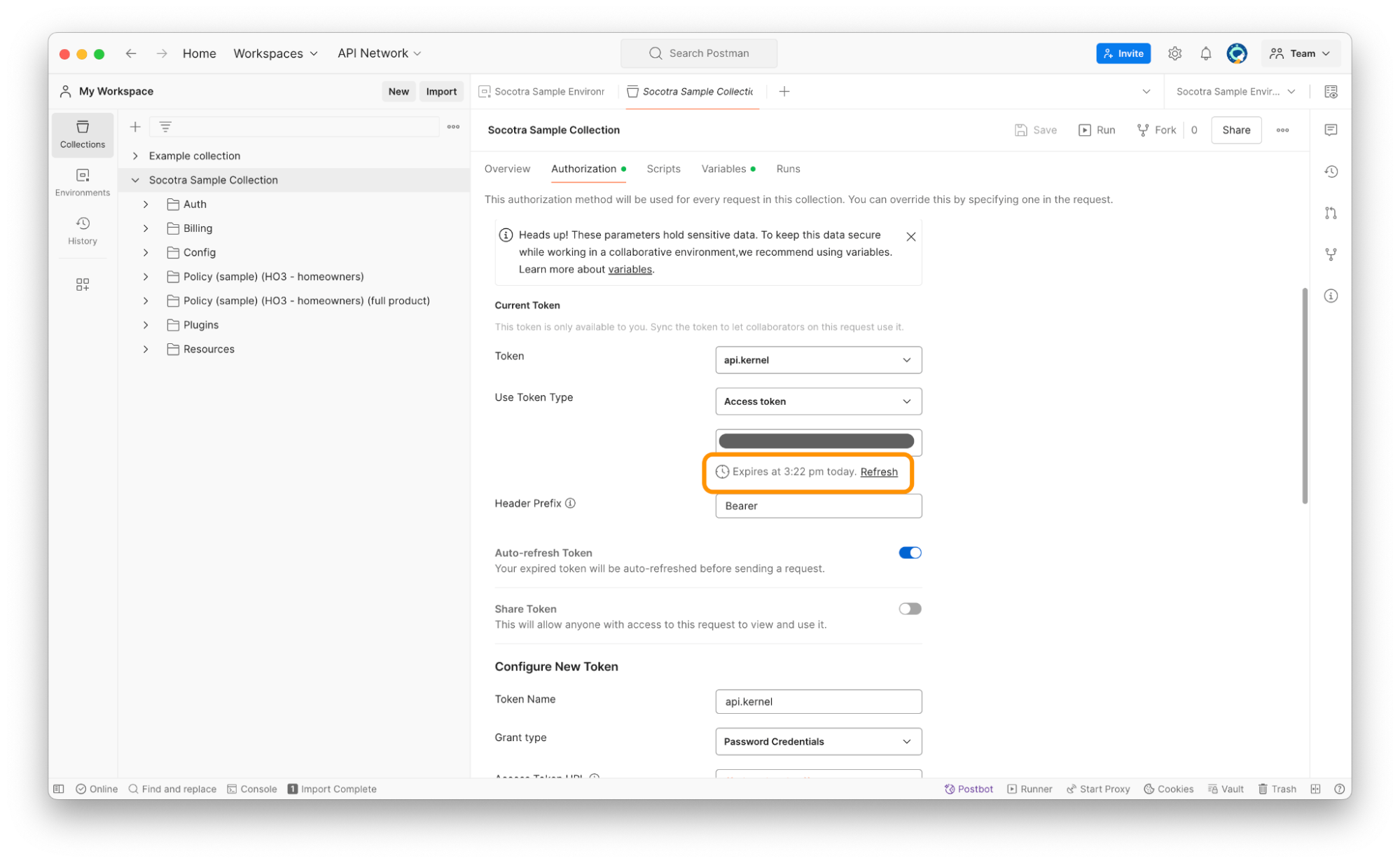Collapse the Socotra Sample Collection tree
The height and width of the screenshot is (863, 1400).
[135, 180]
